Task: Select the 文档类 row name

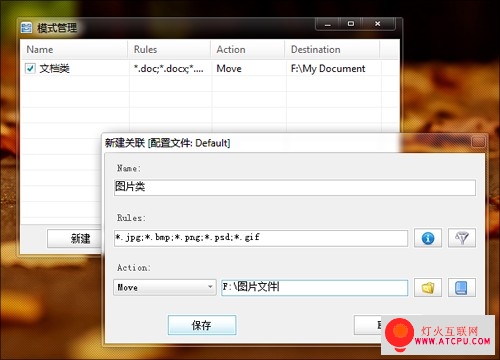Action: click(55, 69)
